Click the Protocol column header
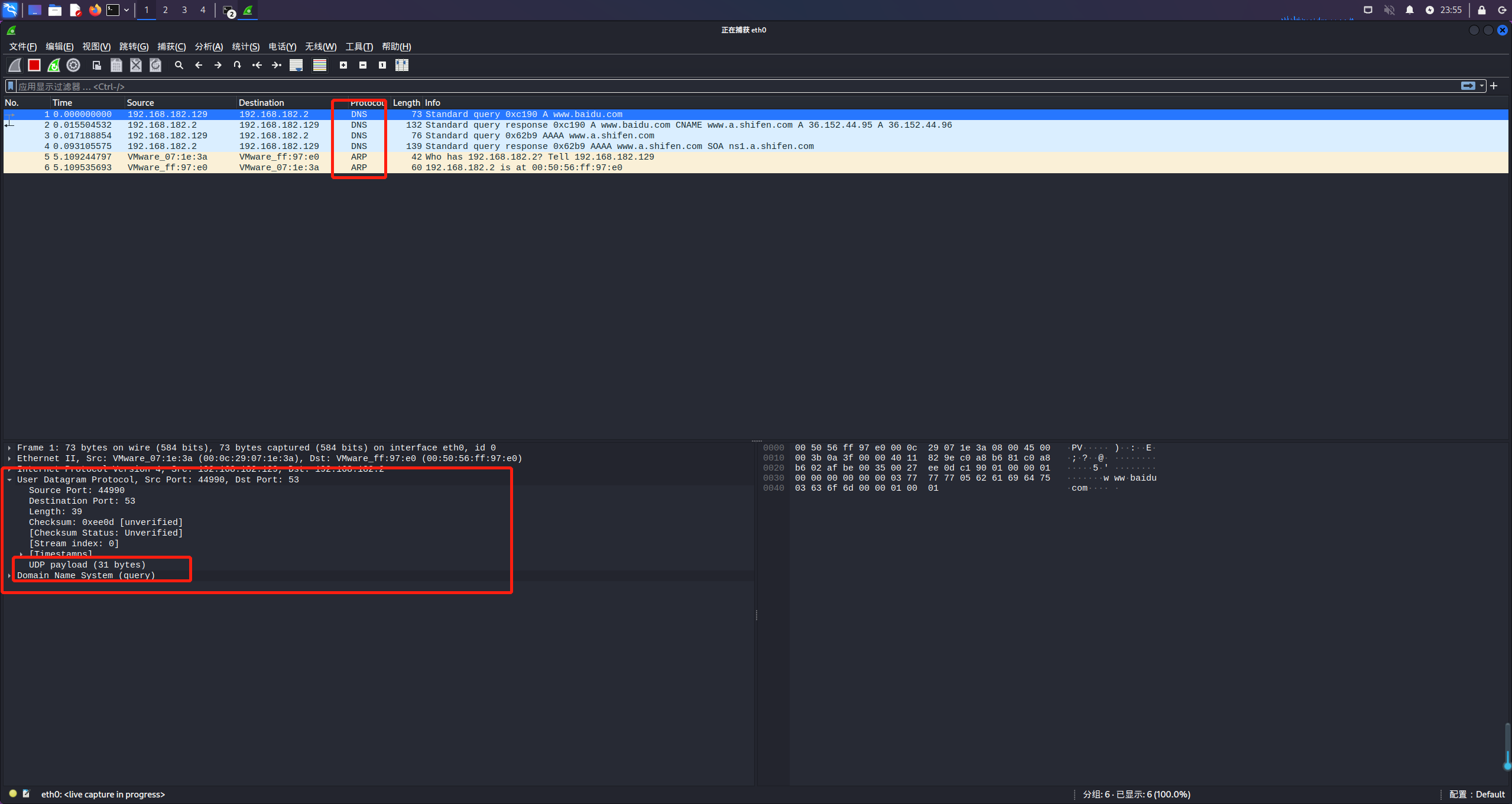 pyautogui.click(x=366, y=103)
